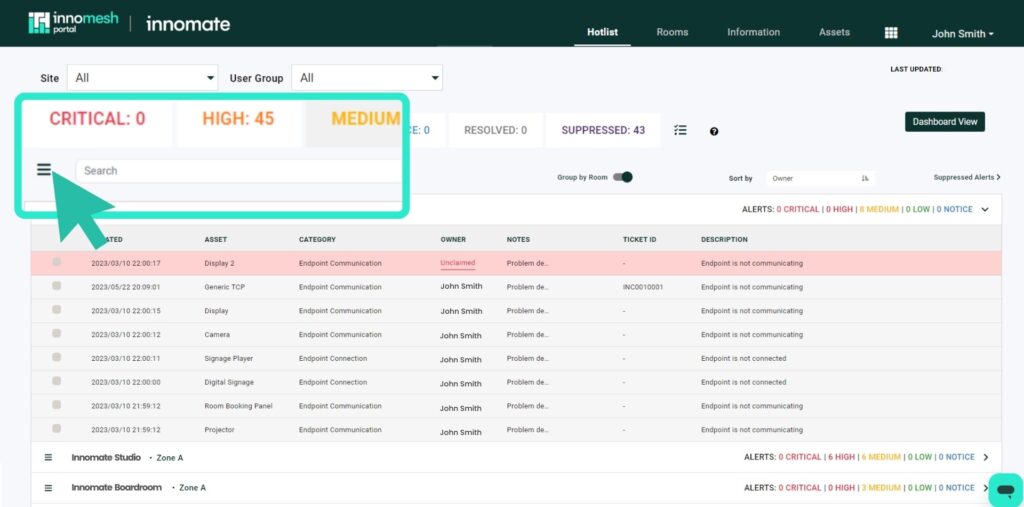The width and height of the screenshot is (1024, 507).
Task: Click John Smith owner in Camera row
Action: coord(460,336)
